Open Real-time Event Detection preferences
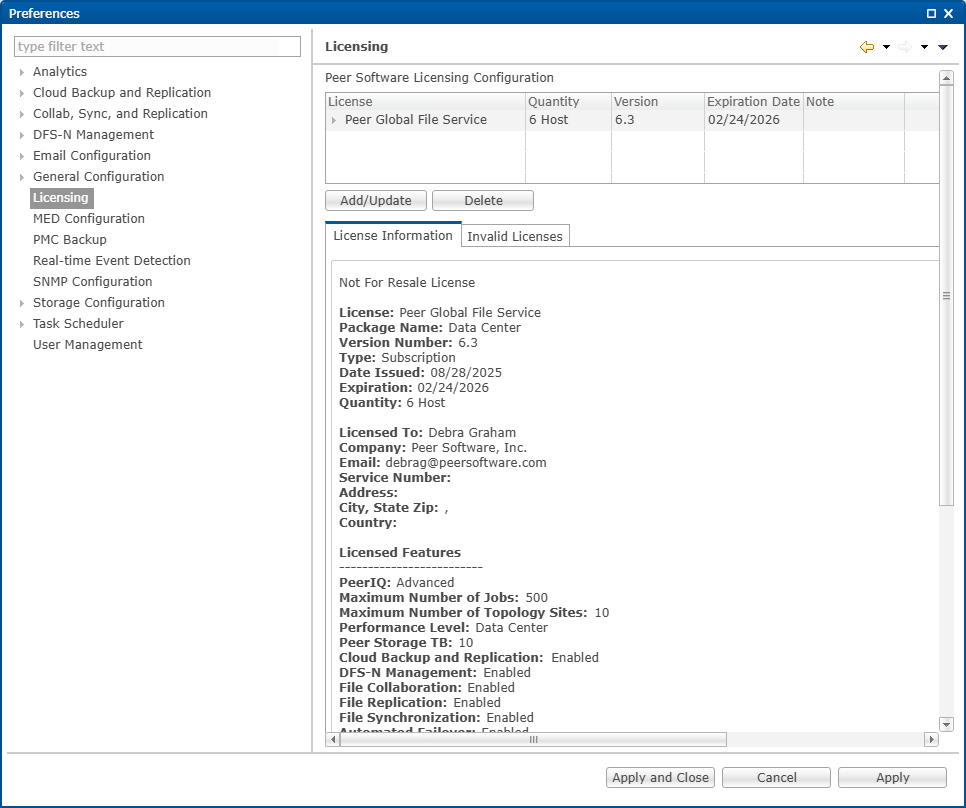 coord(112,261)
